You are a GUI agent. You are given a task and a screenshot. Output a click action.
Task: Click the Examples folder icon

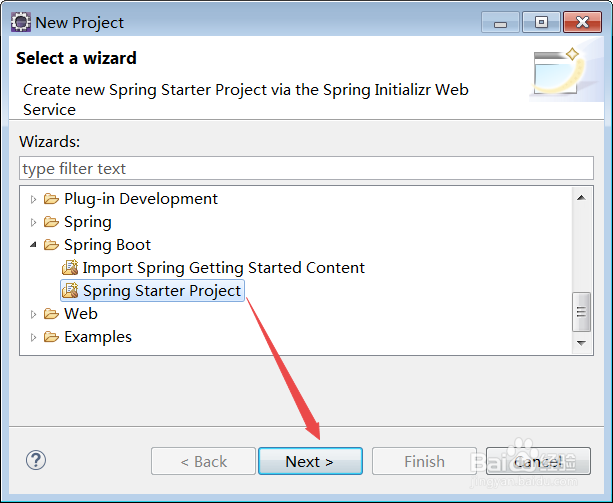(51, 337)
